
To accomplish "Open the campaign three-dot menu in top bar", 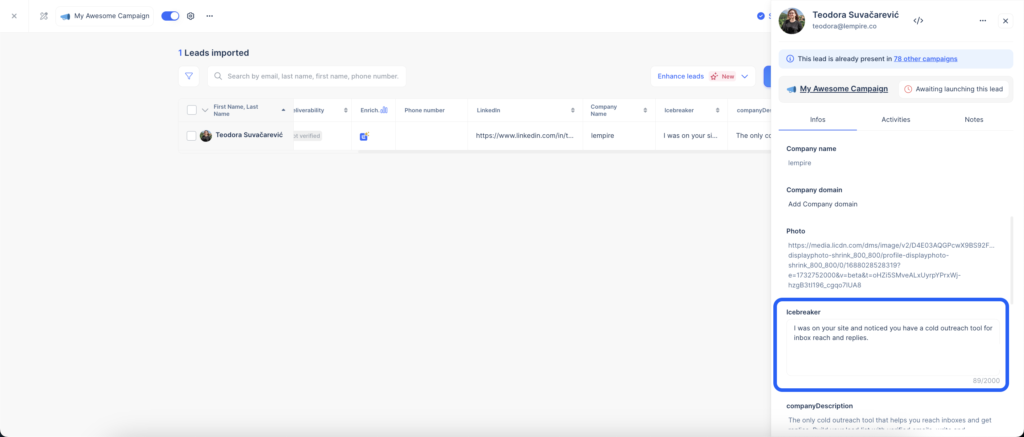I will click(209, 16).
